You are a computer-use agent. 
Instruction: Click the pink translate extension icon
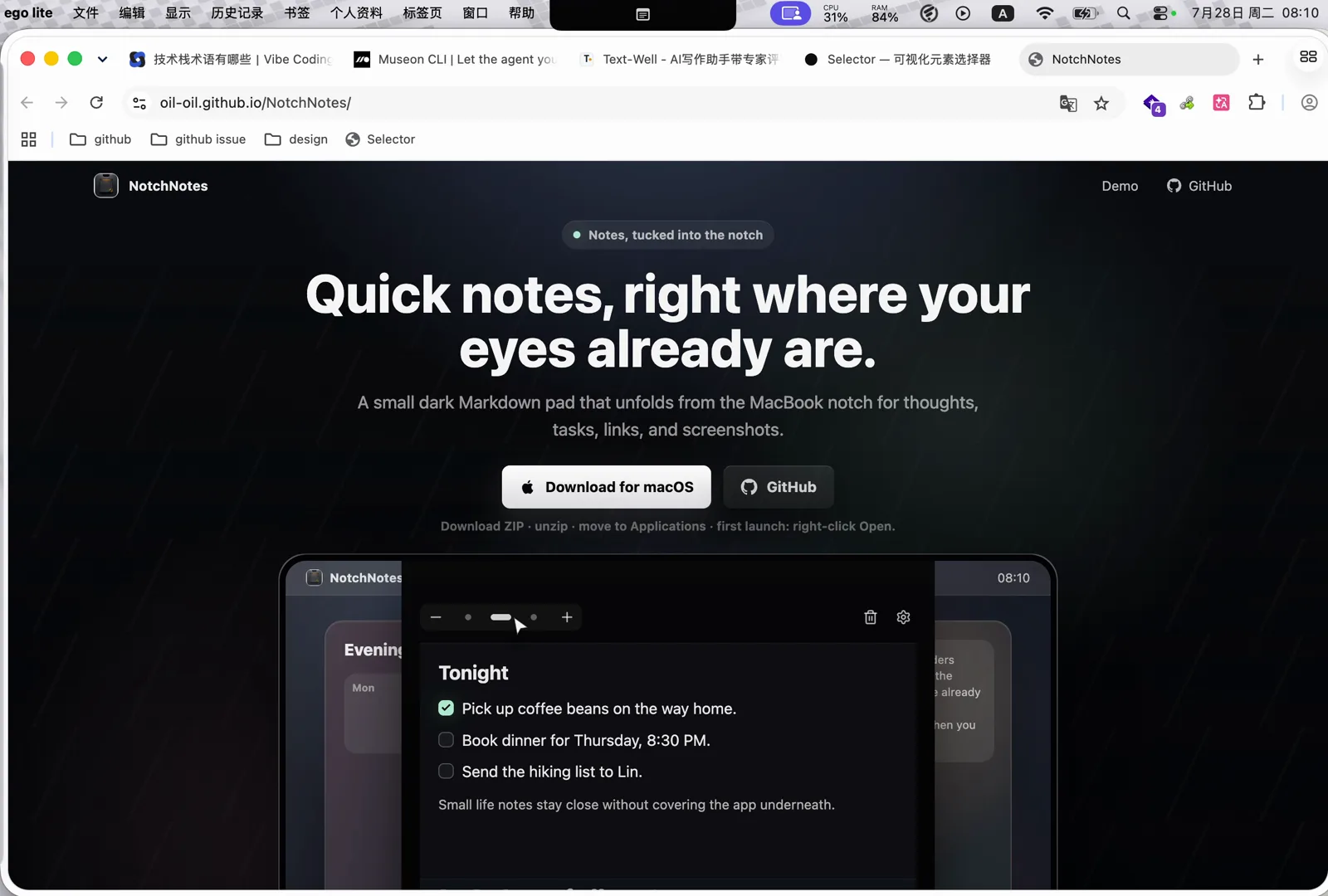pyautogui.click(x=1222, y=103)
